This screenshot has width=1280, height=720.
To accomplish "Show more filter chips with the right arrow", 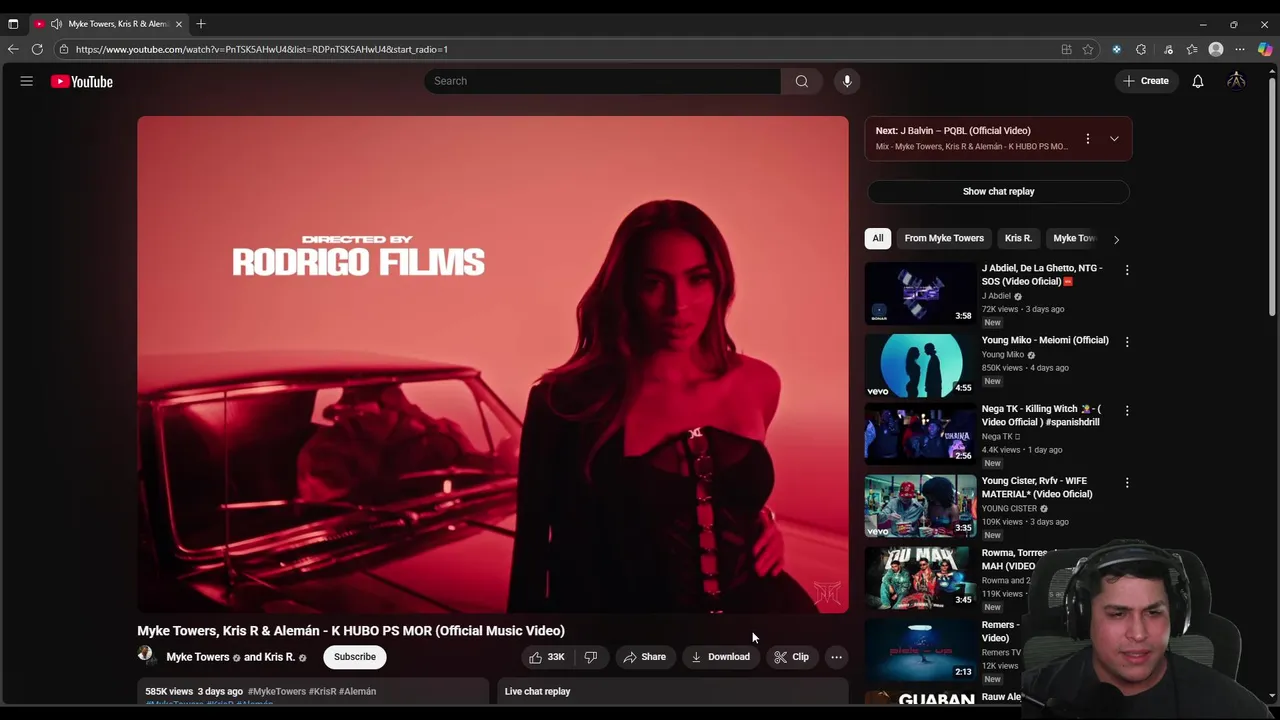I will point(1116,239).
